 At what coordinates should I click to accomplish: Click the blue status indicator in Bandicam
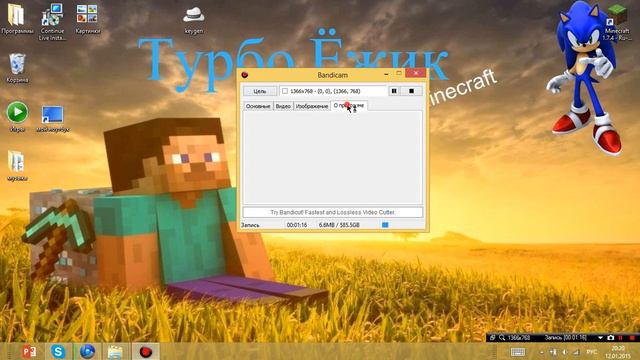coord(385,225)
